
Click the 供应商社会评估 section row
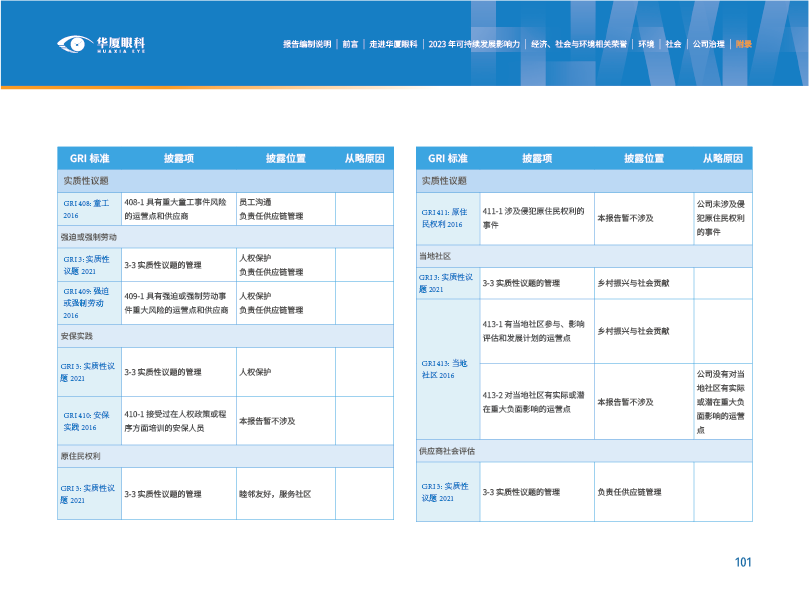click(584, 451)
